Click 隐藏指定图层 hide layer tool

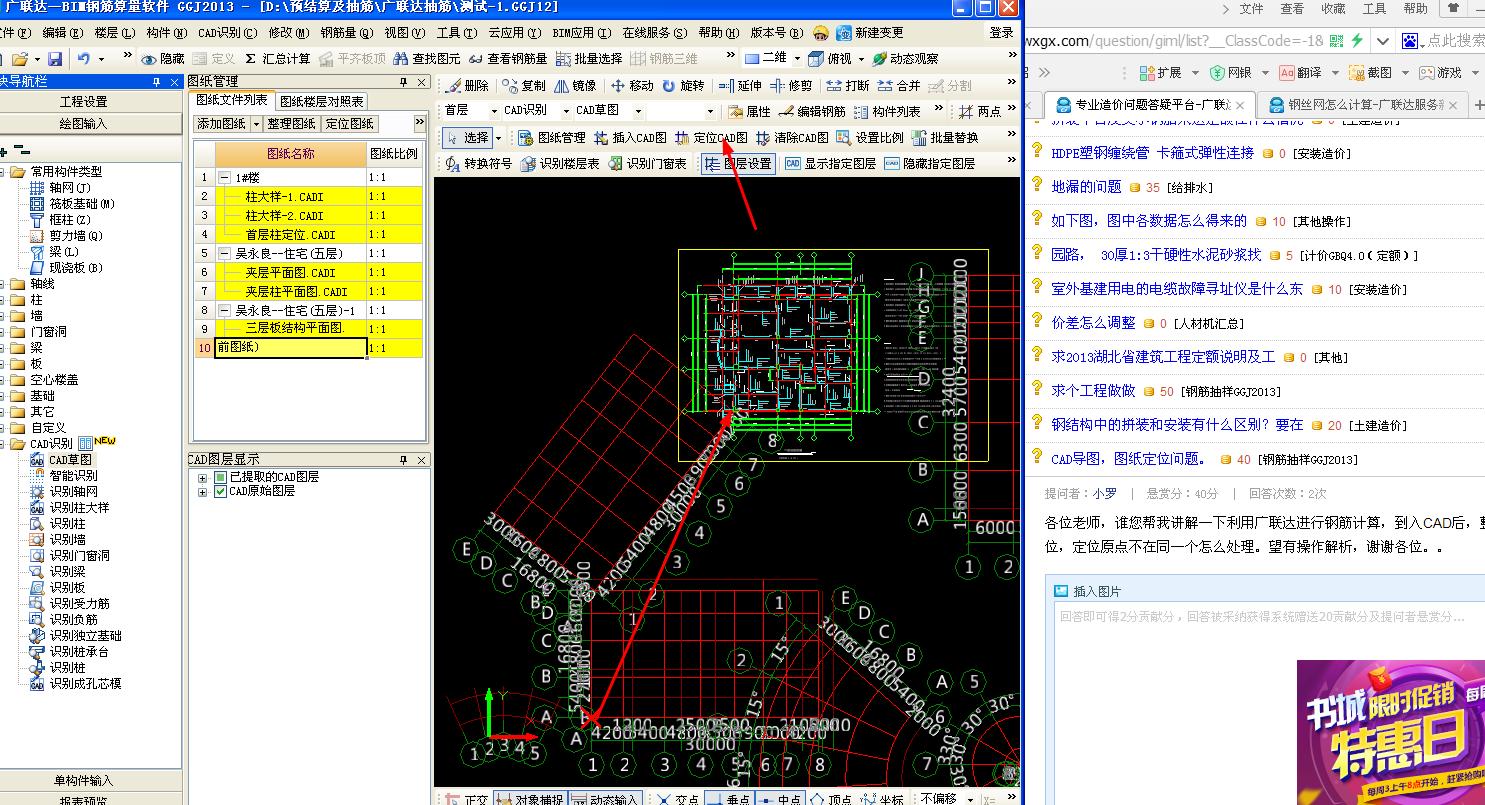[929, 164]
